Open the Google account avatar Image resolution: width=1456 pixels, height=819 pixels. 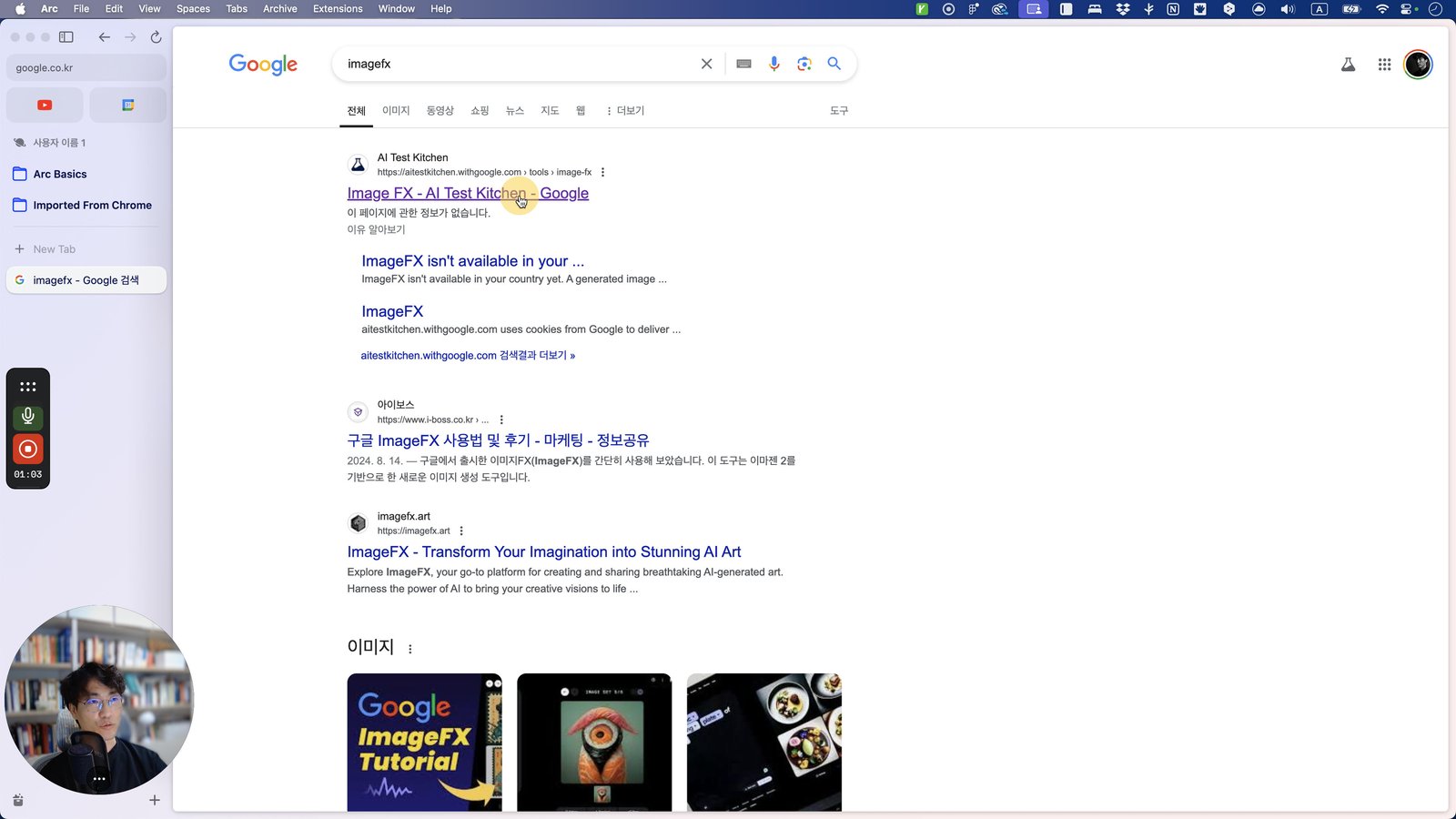point(1418,65)
